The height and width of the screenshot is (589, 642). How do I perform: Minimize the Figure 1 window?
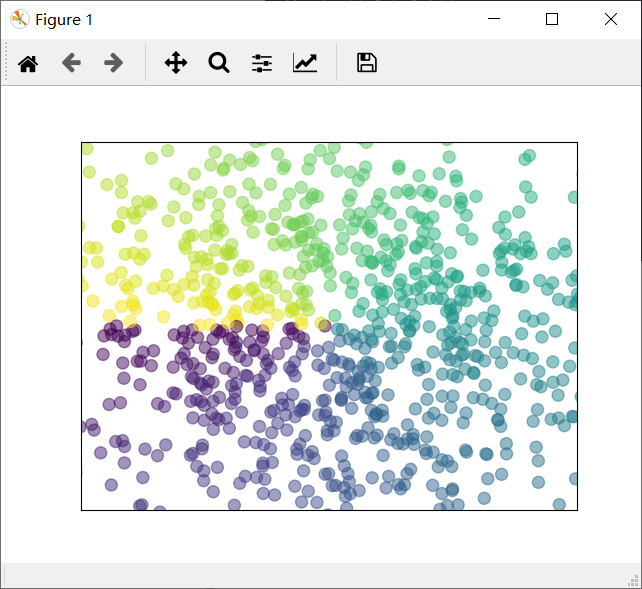pyautogui.click(x=494, y=19)
